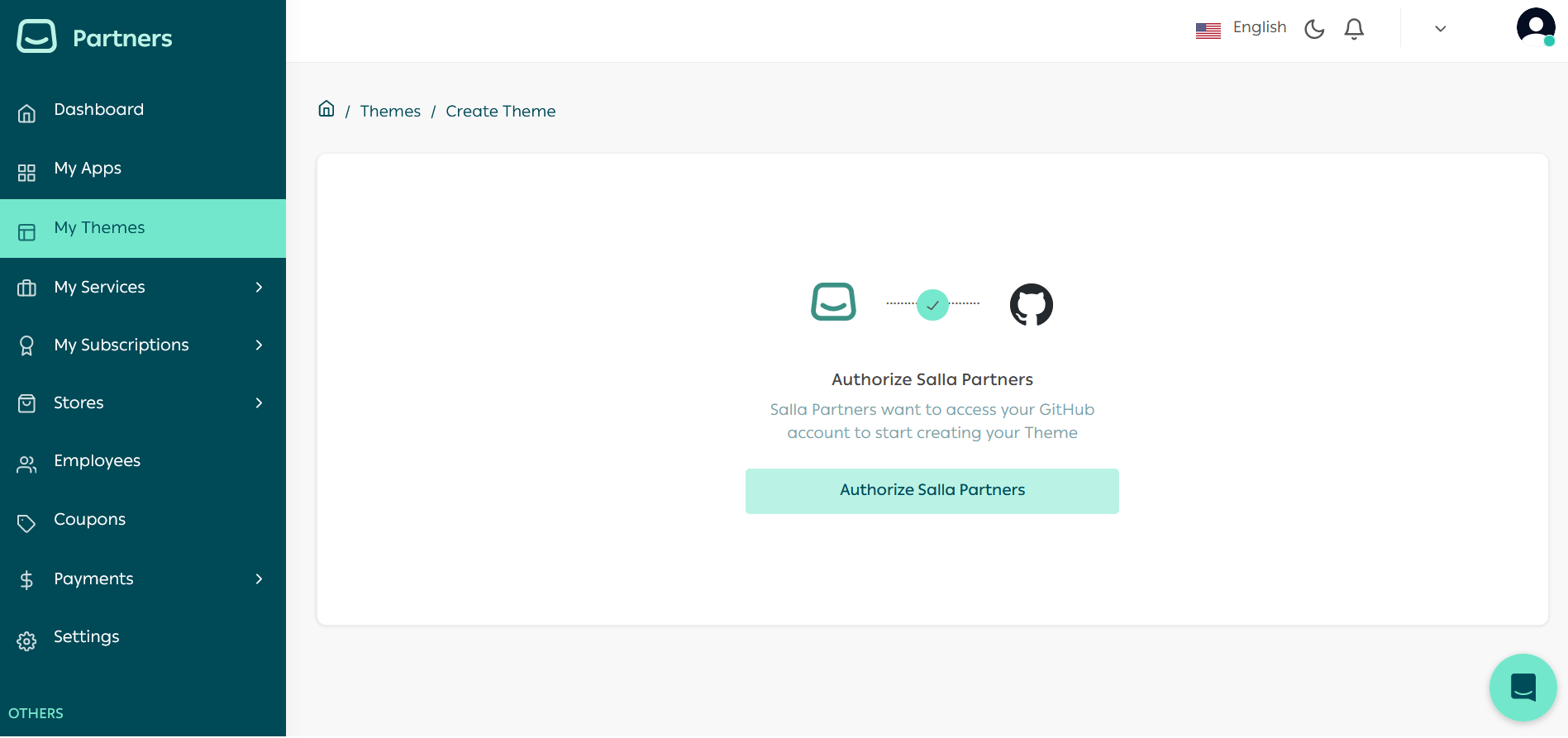The width and height of the screenshot is (1568, 738).
Task: Click the Employees people icon
Action: coord(26,464)
